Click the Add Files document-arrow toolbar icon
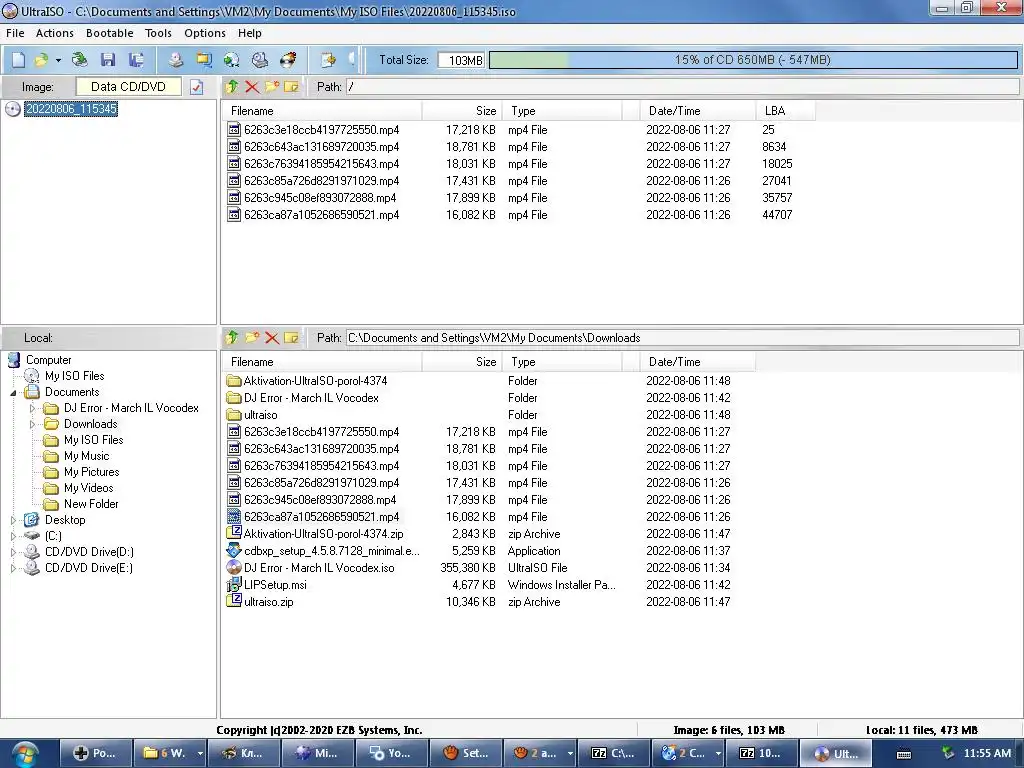 click(x=328, y=60)
